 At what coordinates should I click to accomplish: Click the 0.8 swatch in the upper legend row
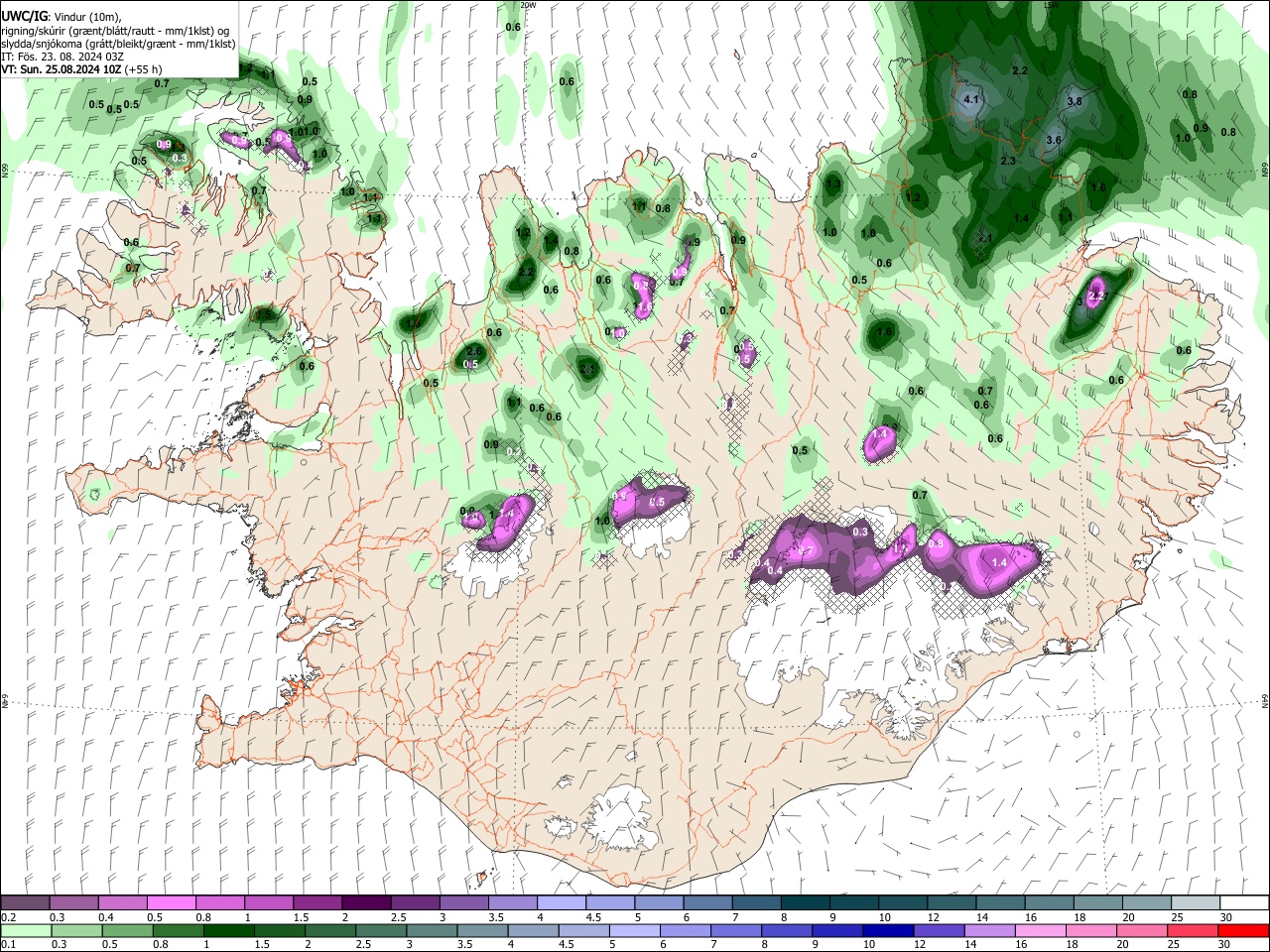pyautogui.click(x=220, y=903)
